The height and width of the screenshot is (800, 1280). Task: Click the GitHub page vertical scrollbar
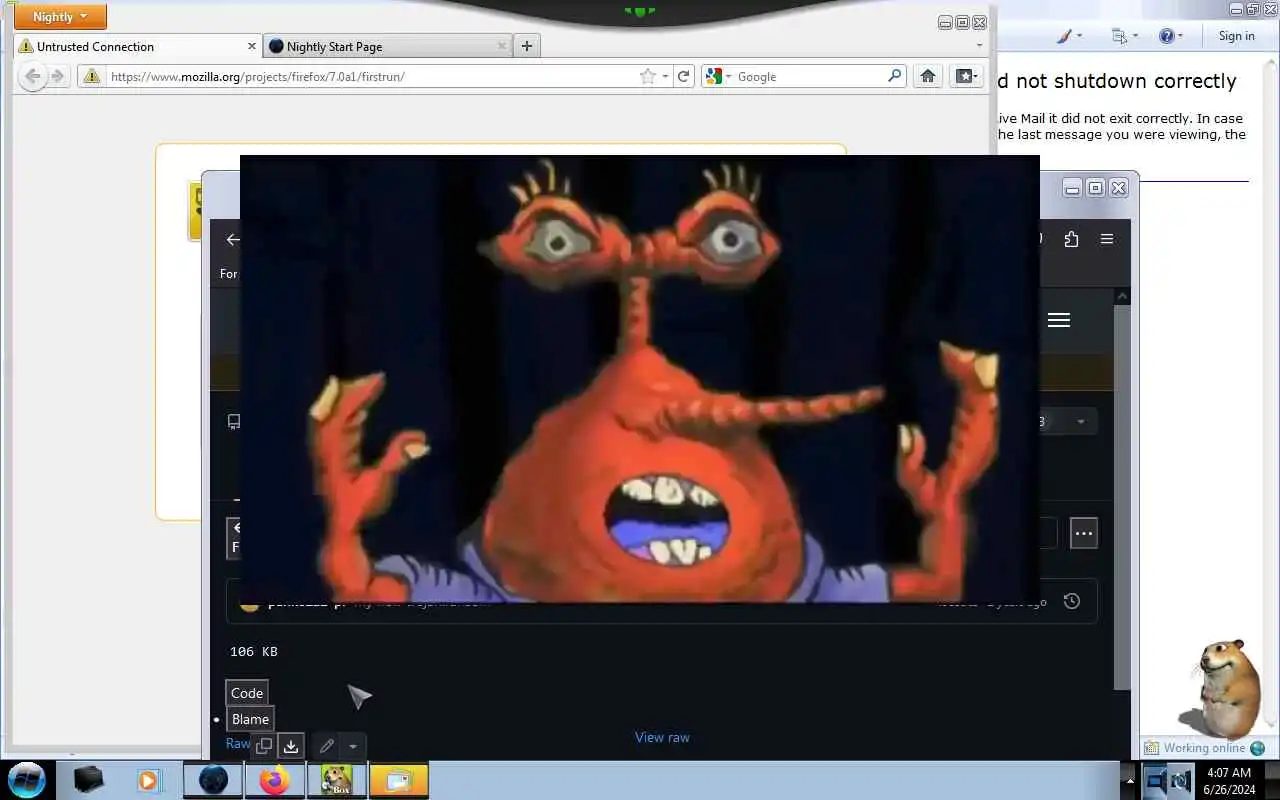point(1122,497)
